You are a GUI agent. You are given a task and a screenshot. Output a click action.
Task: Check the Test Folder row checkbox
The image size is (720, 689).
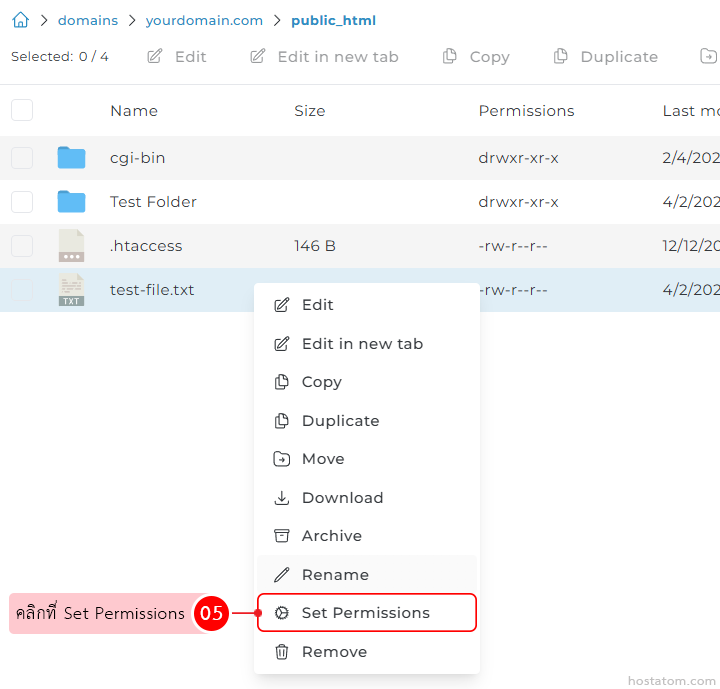[22, 202]
